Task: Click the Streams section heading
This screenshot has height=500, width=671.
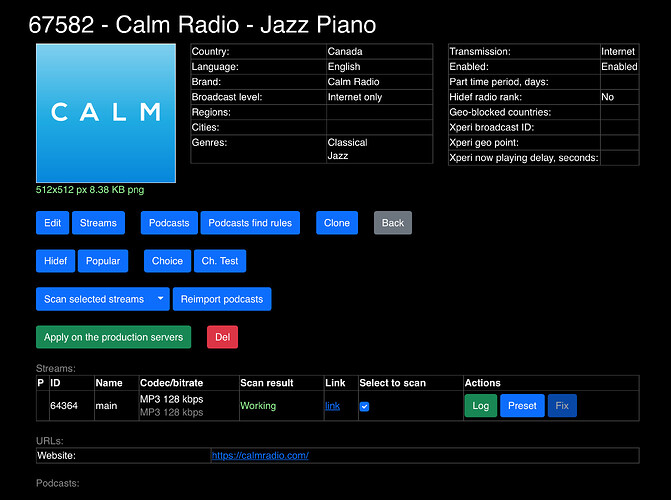Action: point(56,368)
